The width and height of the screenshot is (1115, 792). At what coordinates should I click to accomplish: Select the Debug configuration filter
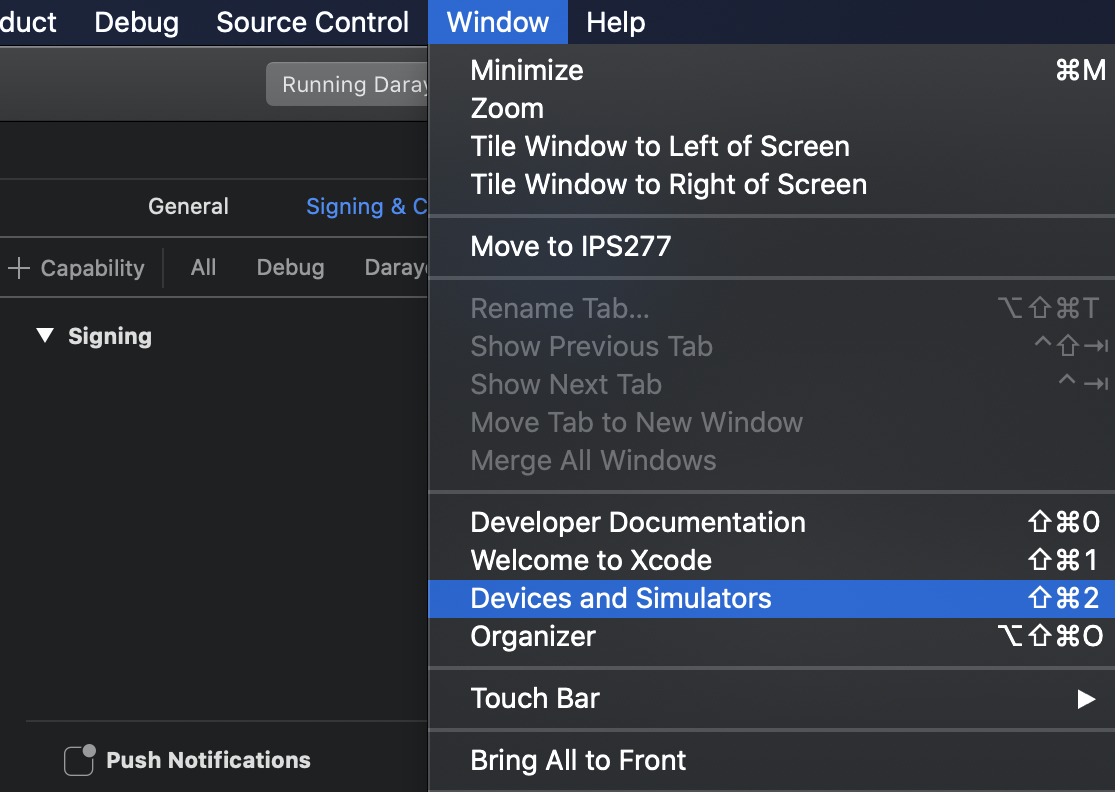point(290,268)
